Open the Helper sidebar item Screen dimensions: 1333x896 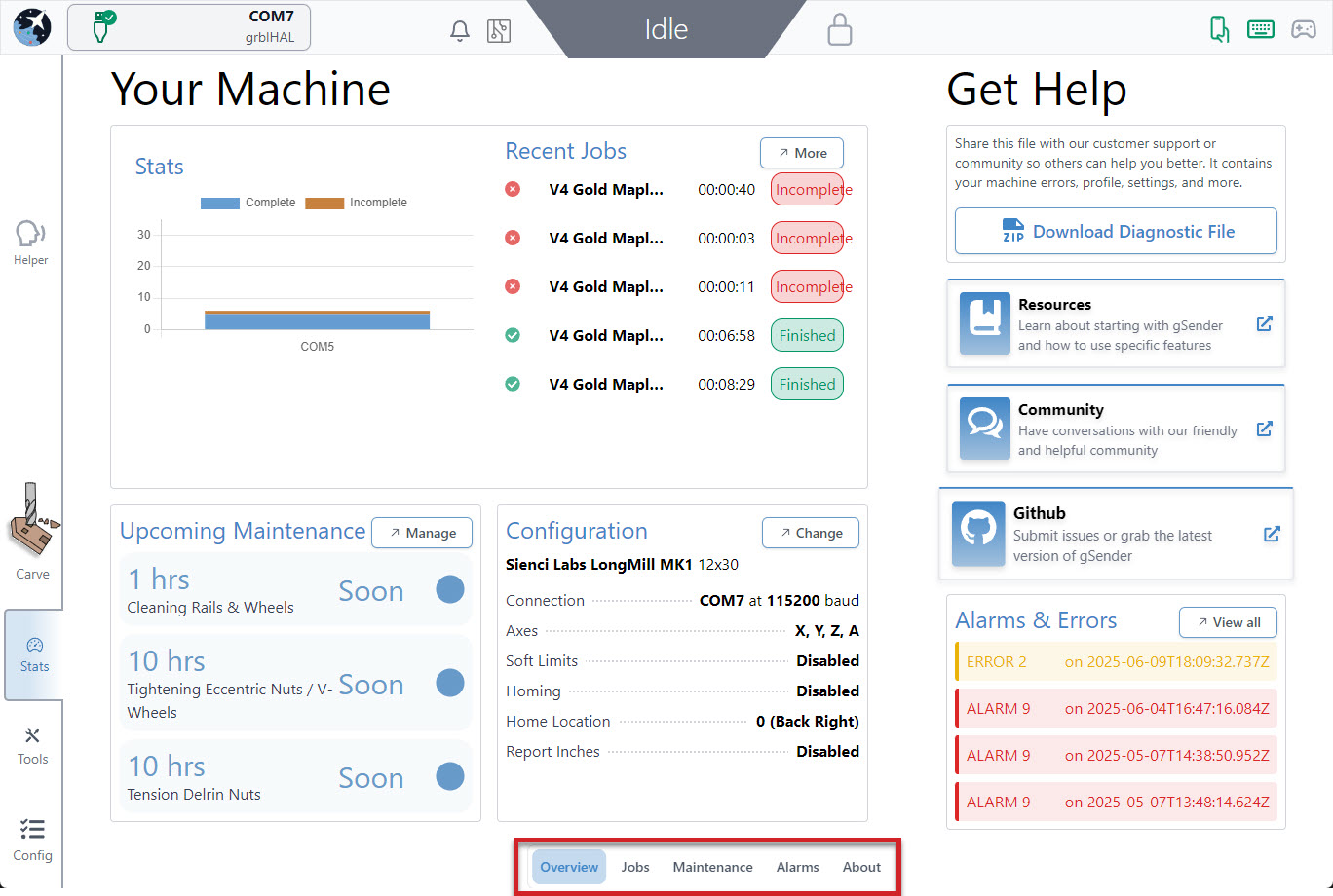tap(31, 243)
